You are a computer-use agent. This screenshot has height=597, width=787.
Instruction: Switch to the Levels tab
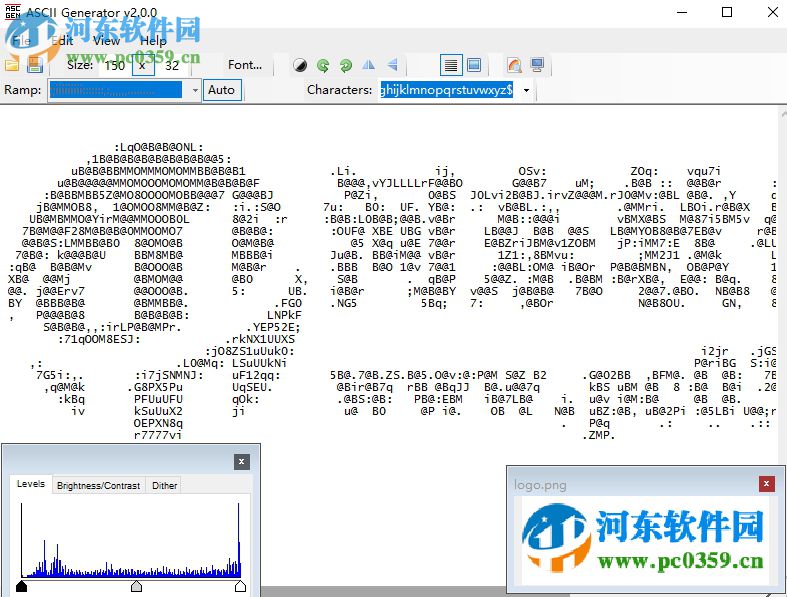(x=31, y=484)
